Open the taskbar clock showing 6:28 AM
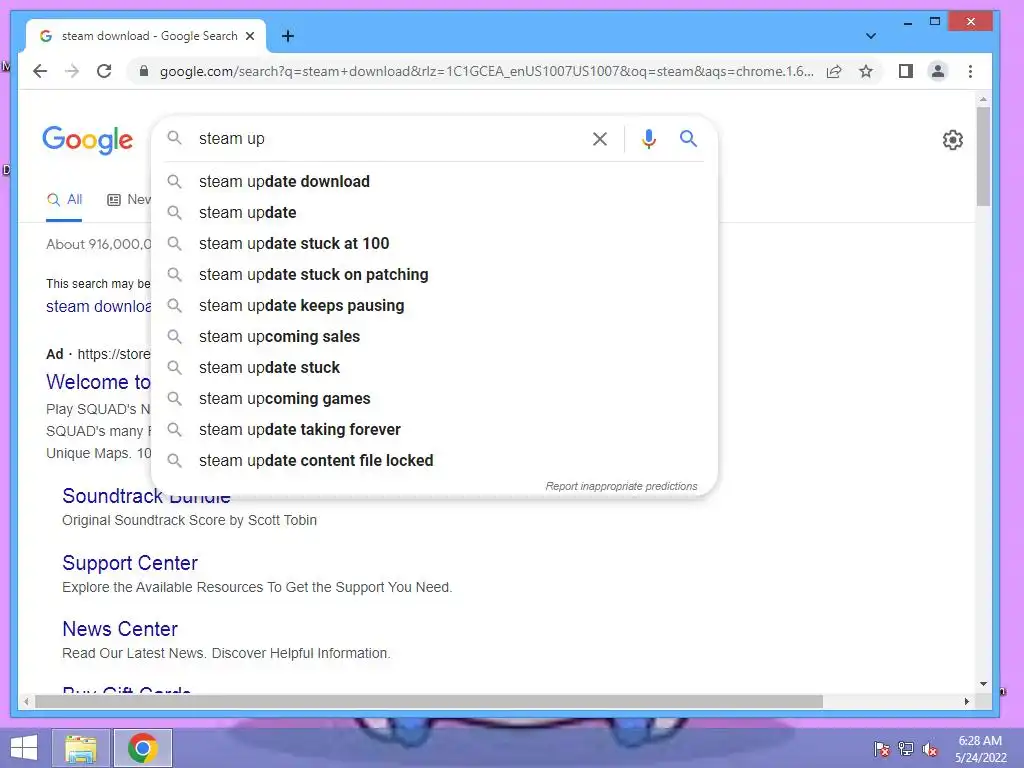 click(x=980, y=749)
